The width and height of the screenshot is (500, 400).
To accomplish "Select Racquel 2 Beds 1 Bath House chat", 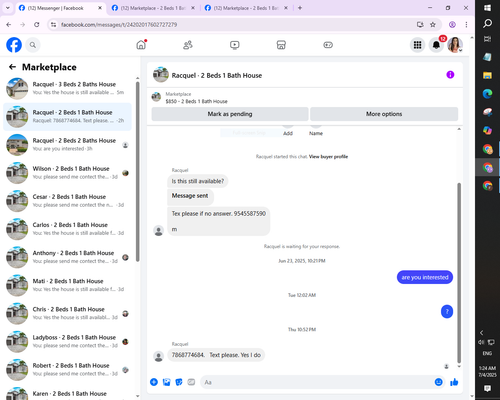I will [x=67, y=117].
